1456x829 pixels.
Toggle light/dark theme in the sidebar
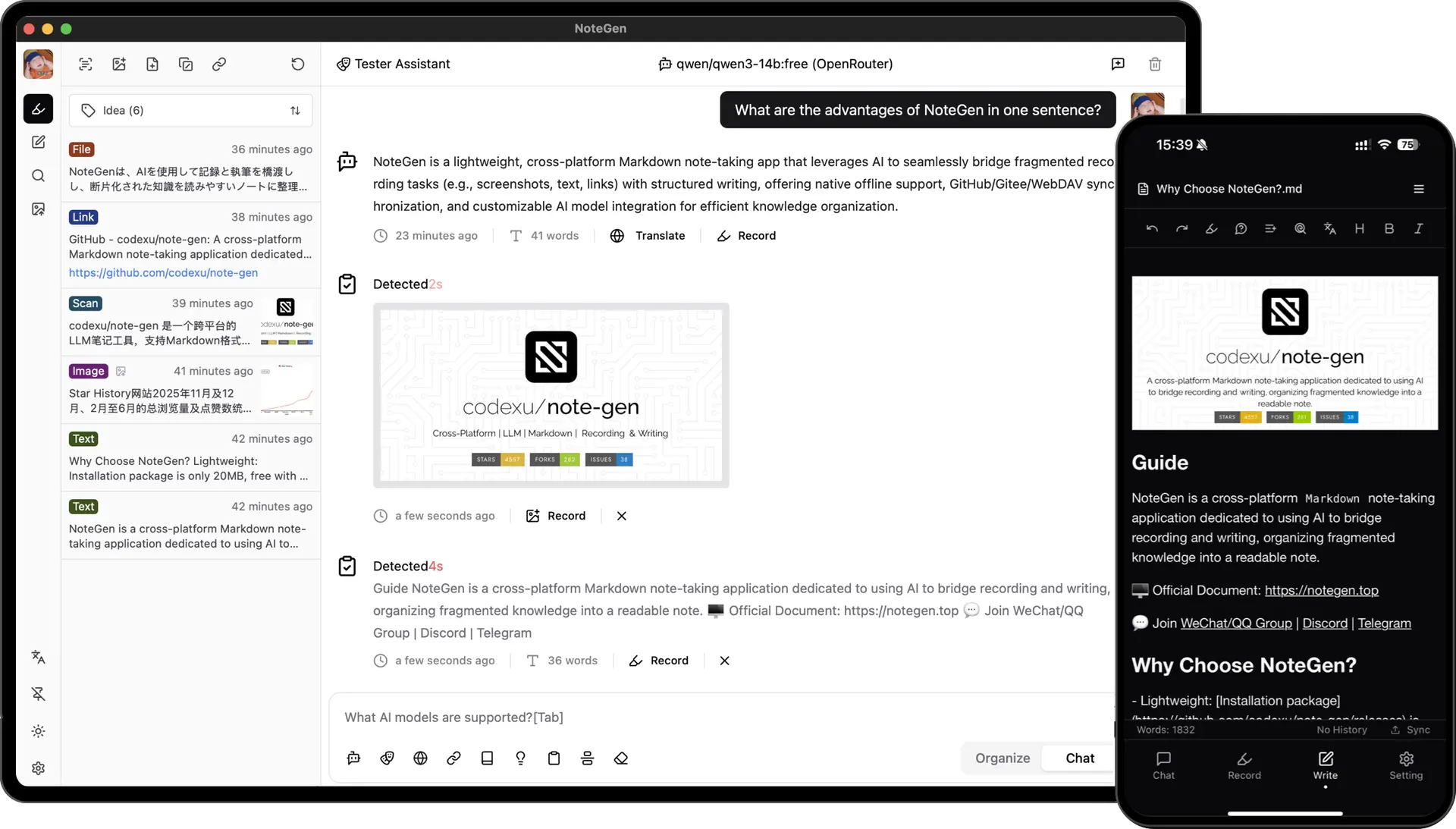pyautogui.click(x=39, y=732)
